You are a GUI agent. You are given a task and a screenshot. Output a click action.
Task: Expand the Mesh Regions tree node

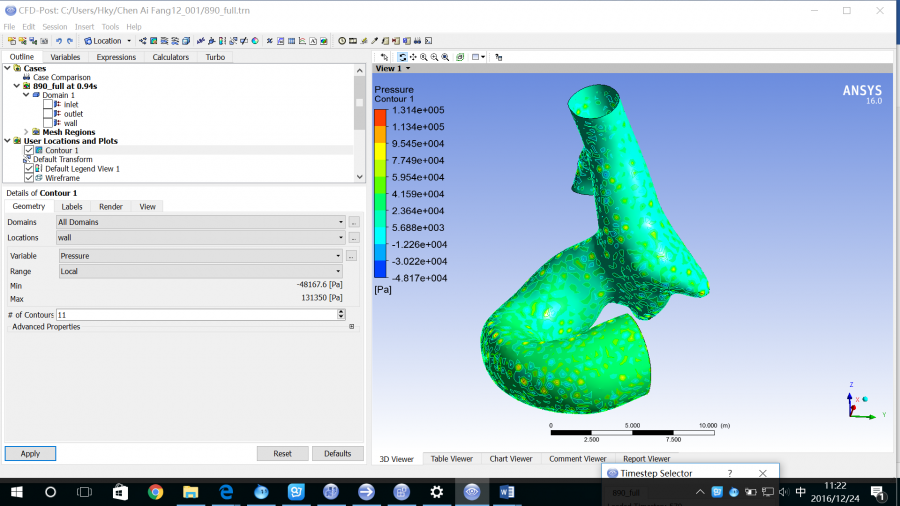(x=26, y=132)
